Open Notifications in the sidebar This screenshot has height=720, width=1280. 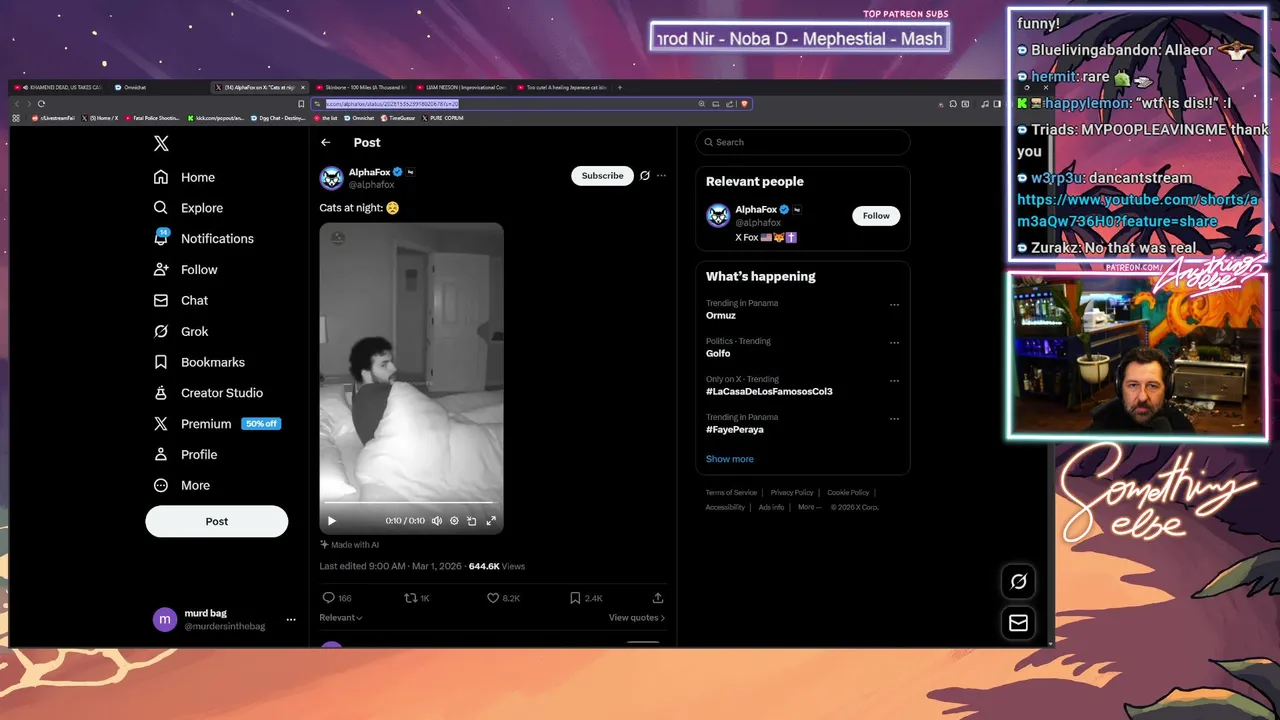coord(204,239)
